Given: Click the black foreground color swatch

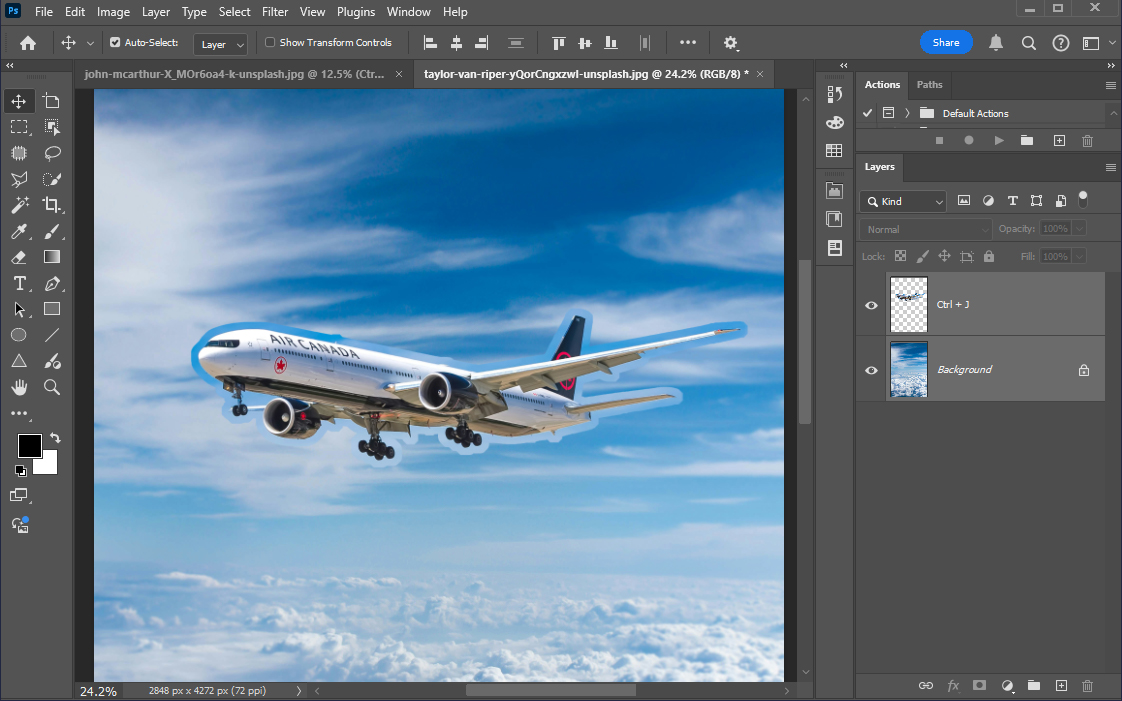Looking at the screenshot, I should pyautogui.click(x=29, y=445).
